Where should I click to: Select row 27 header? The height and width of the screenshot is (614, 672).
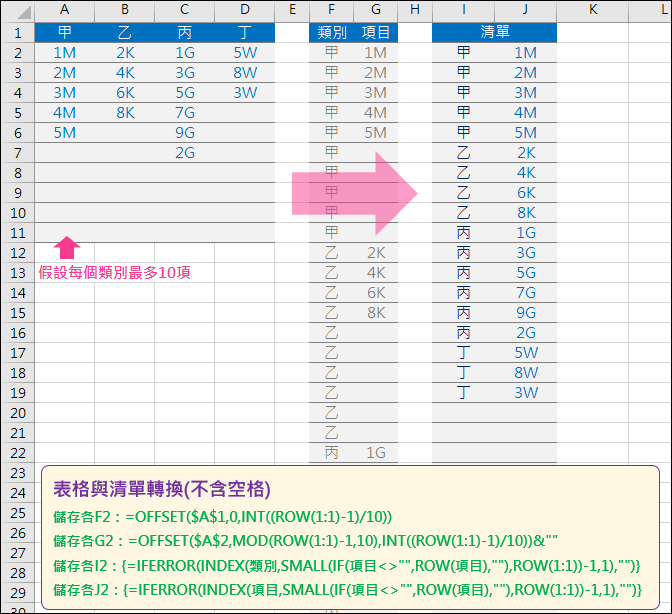(18, 553)
